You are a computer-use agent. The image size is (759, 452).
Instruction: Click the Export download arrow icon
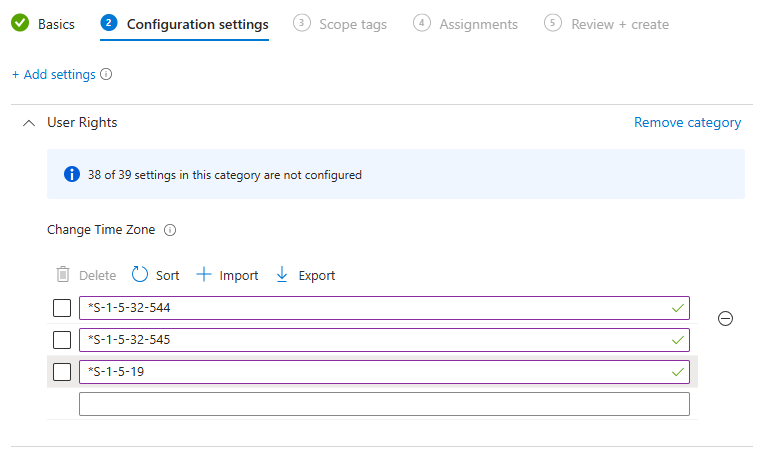point(282,274)
